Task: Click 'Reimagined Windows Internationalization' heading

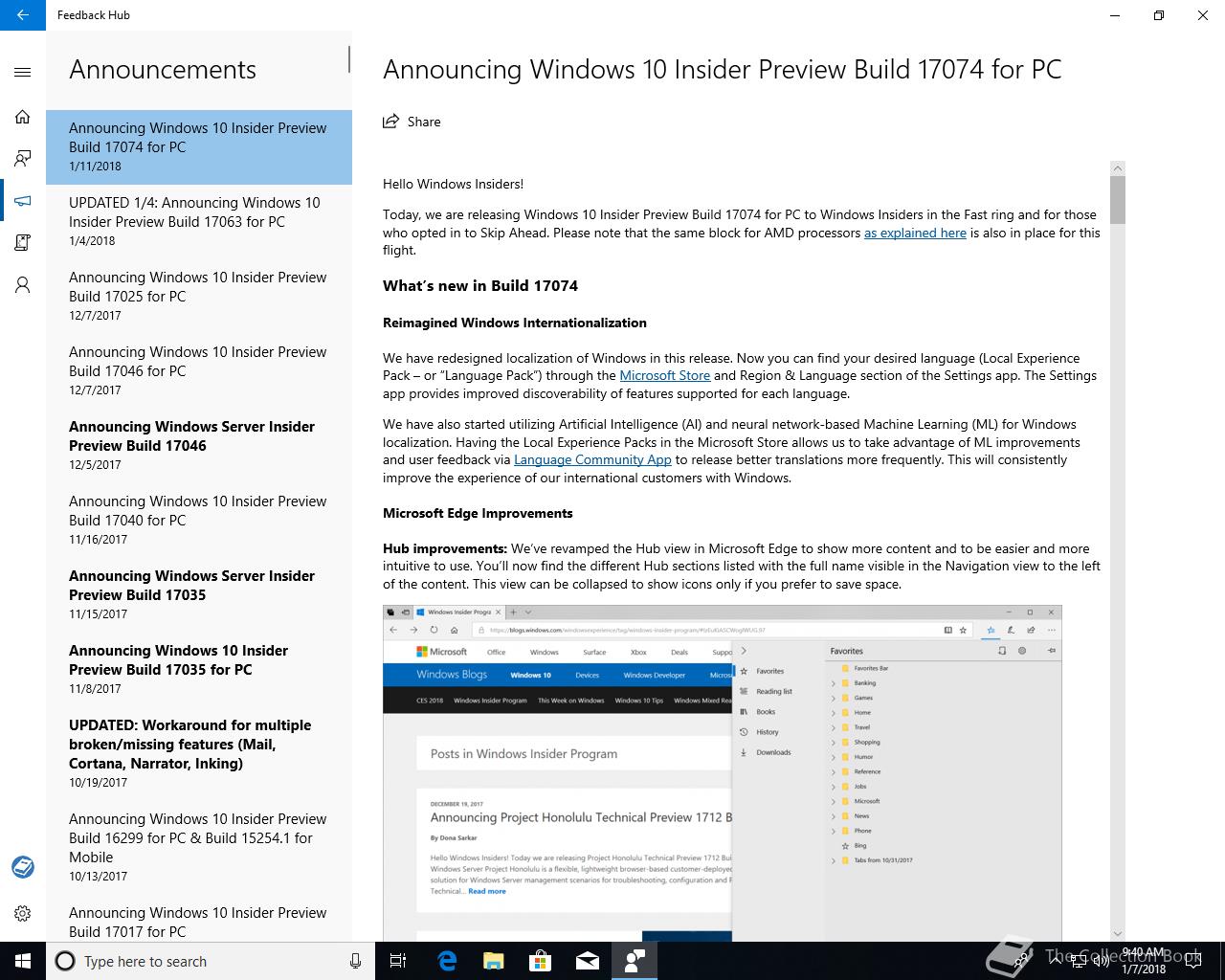Action: tap(515, 323)
